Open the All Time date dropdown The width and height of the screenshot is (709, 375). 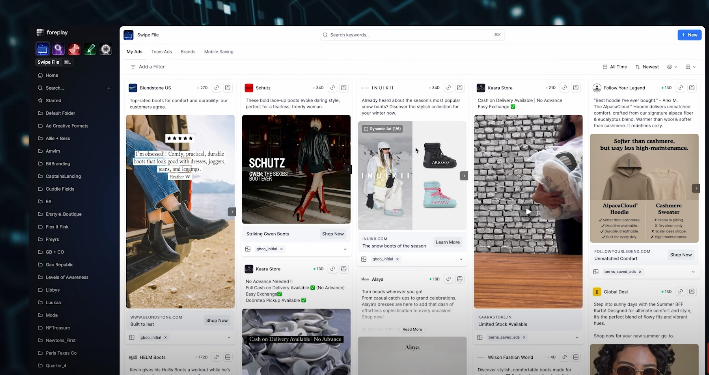(x=614, y=67)
